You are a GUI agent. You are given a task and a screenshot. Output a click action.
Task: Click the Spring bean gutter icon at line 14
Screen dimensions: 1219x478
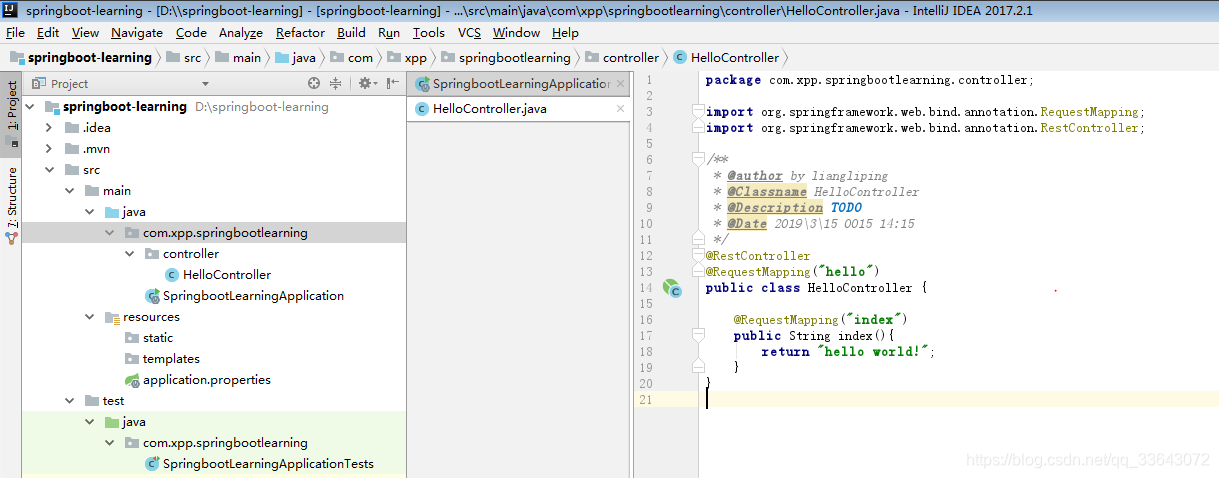(x=671, y=288)
